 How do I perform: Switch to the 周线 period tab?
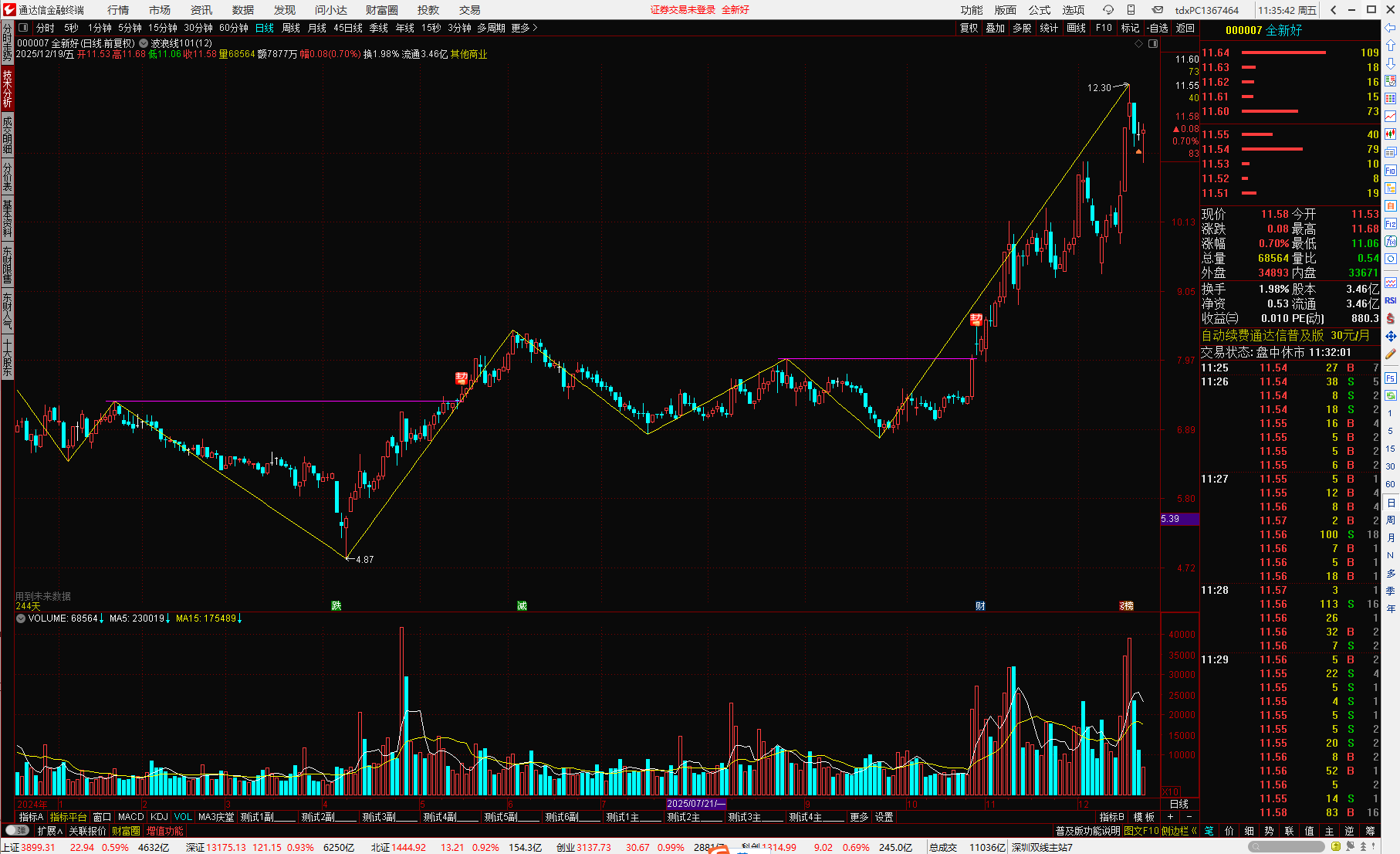click(x=291, y=28)
